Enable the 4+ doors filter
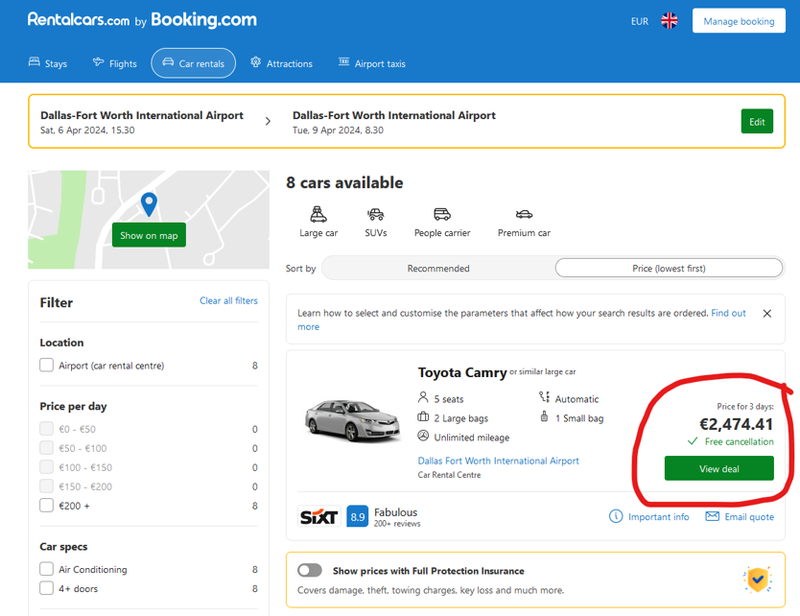Viewport: 800px width, 616px height. coord(46,588)
